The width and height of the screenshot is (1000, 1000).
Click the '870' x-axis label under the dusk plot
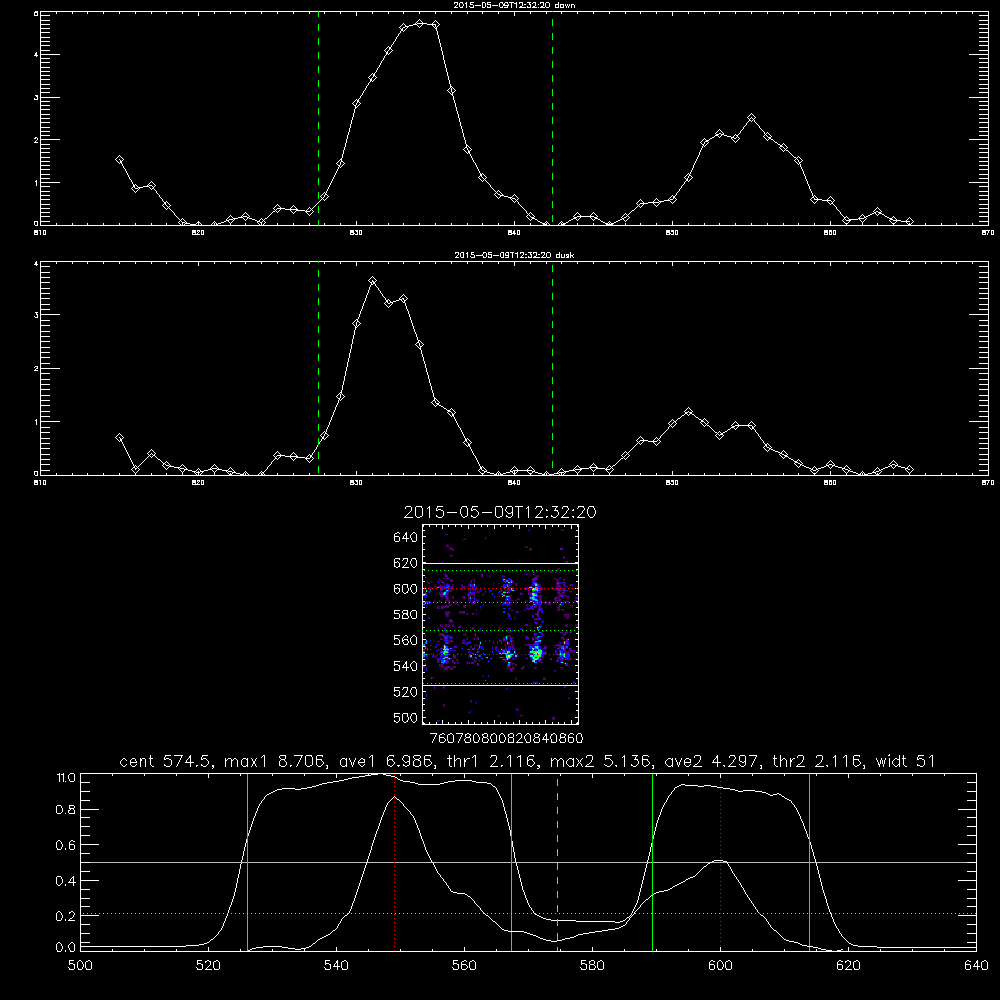(x=988, y=483)
